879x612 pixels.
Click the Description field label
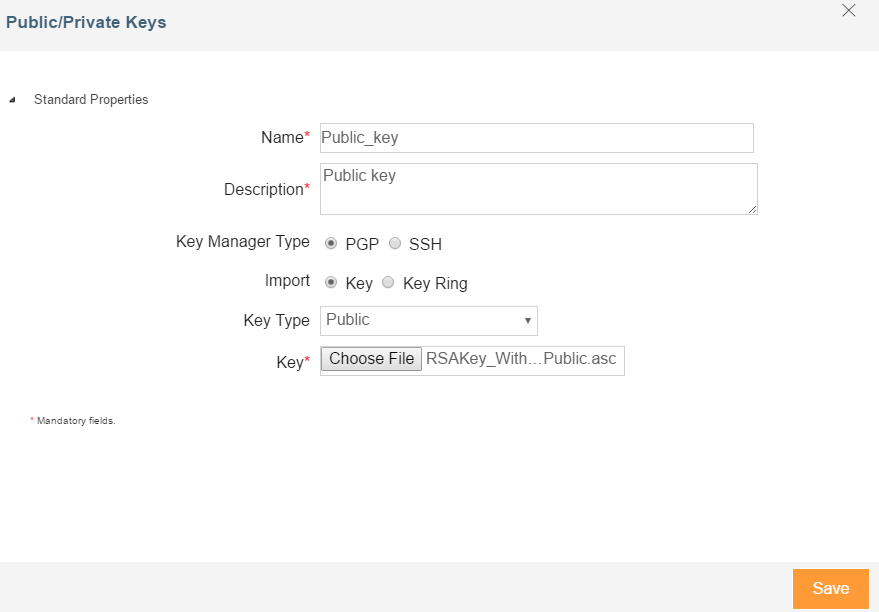(x=262, y=189)
